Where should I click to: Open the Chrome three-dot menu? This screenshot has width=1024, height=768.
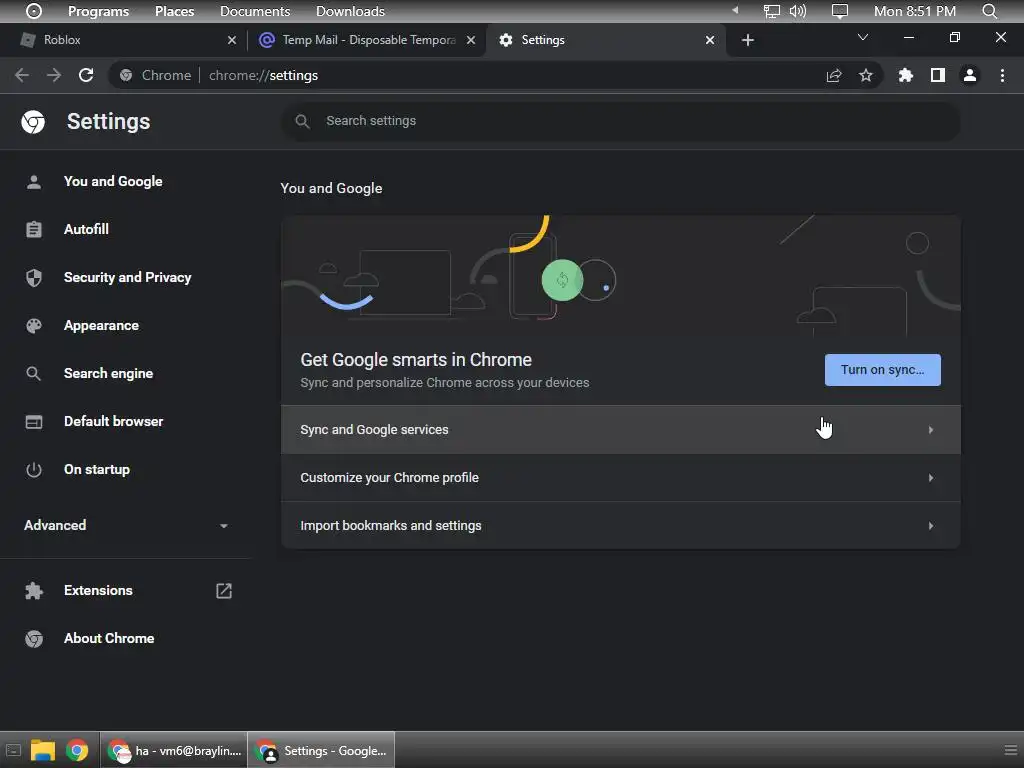(1002, 76)
